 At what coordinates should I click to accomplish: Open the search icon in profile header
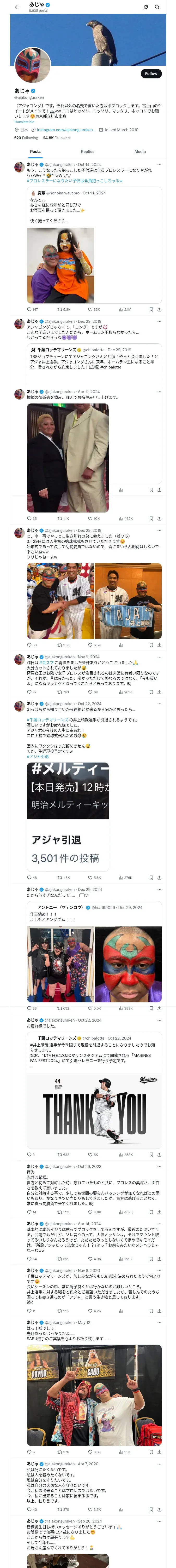157,7
